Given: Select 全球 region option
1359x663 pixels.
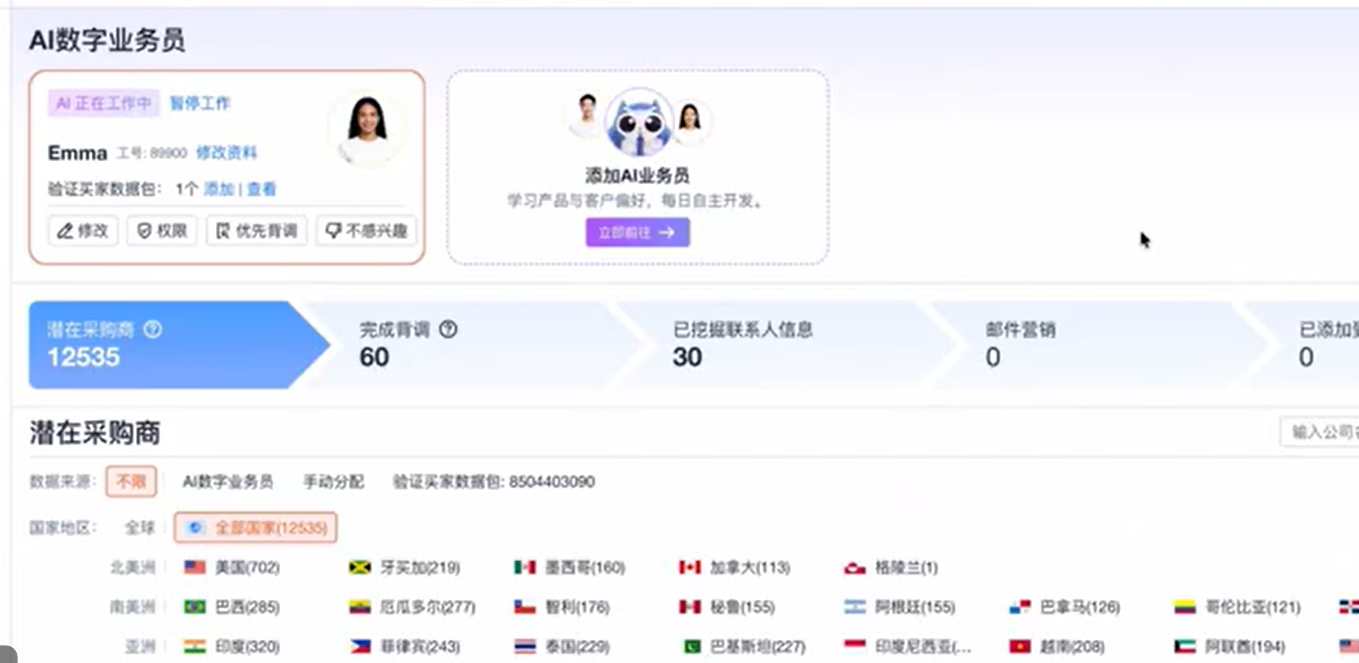Looking at the screenshot, I should (x=140, y=527).
